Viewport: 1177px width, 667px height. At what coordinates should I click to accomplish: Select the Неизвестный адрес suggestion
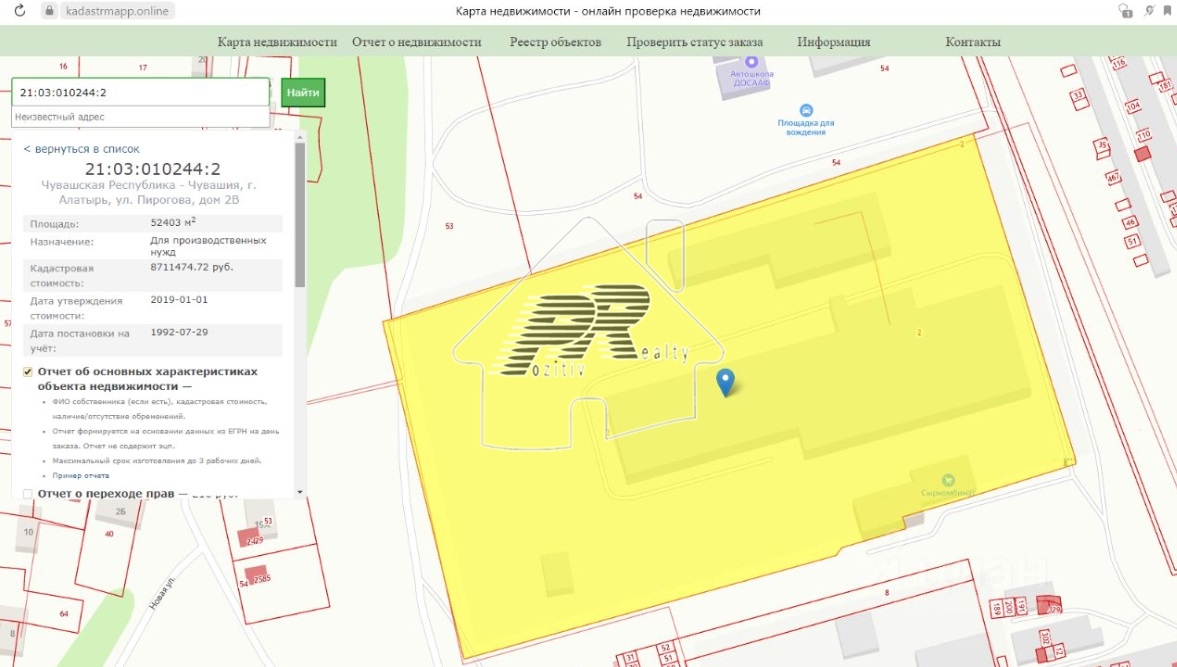[140, 117]
